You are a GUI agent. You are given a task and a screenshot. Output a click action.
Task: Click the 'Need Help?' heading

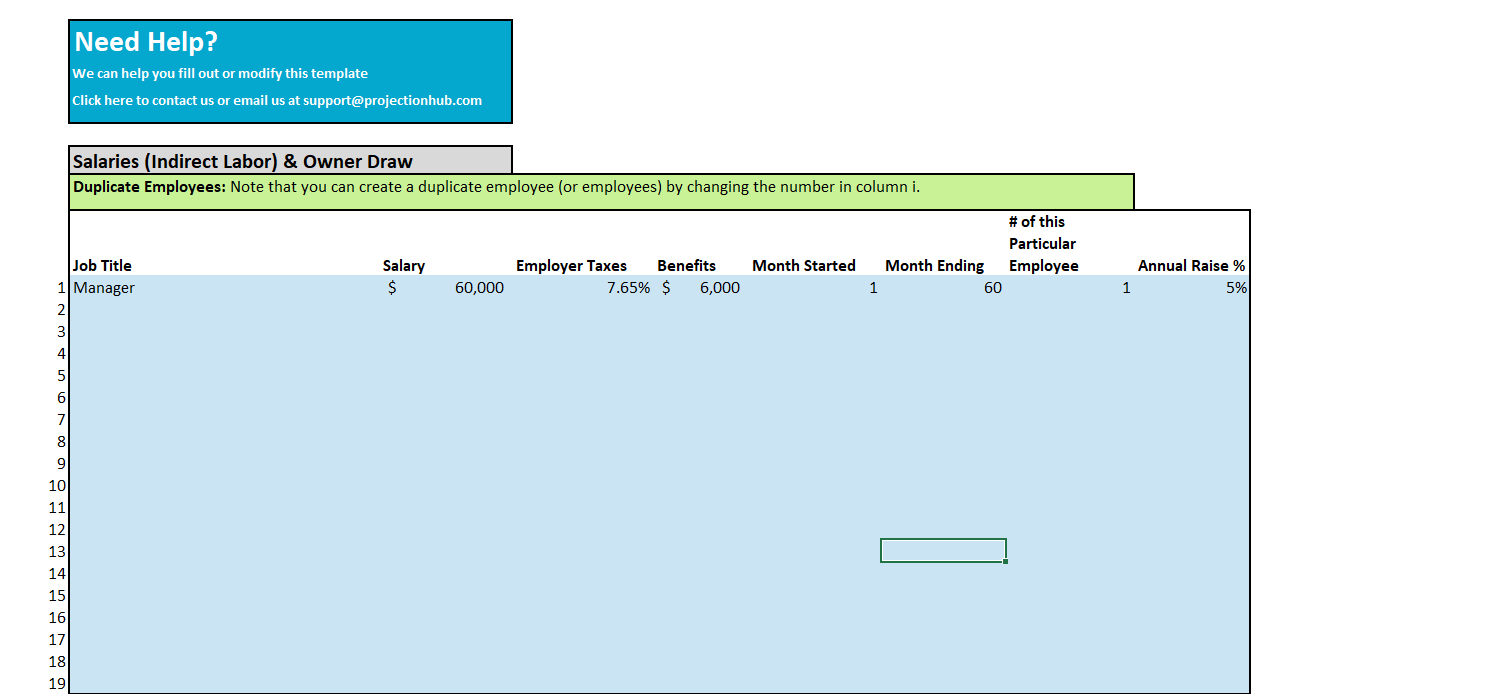pyautogui.click(x=146, y=42)
